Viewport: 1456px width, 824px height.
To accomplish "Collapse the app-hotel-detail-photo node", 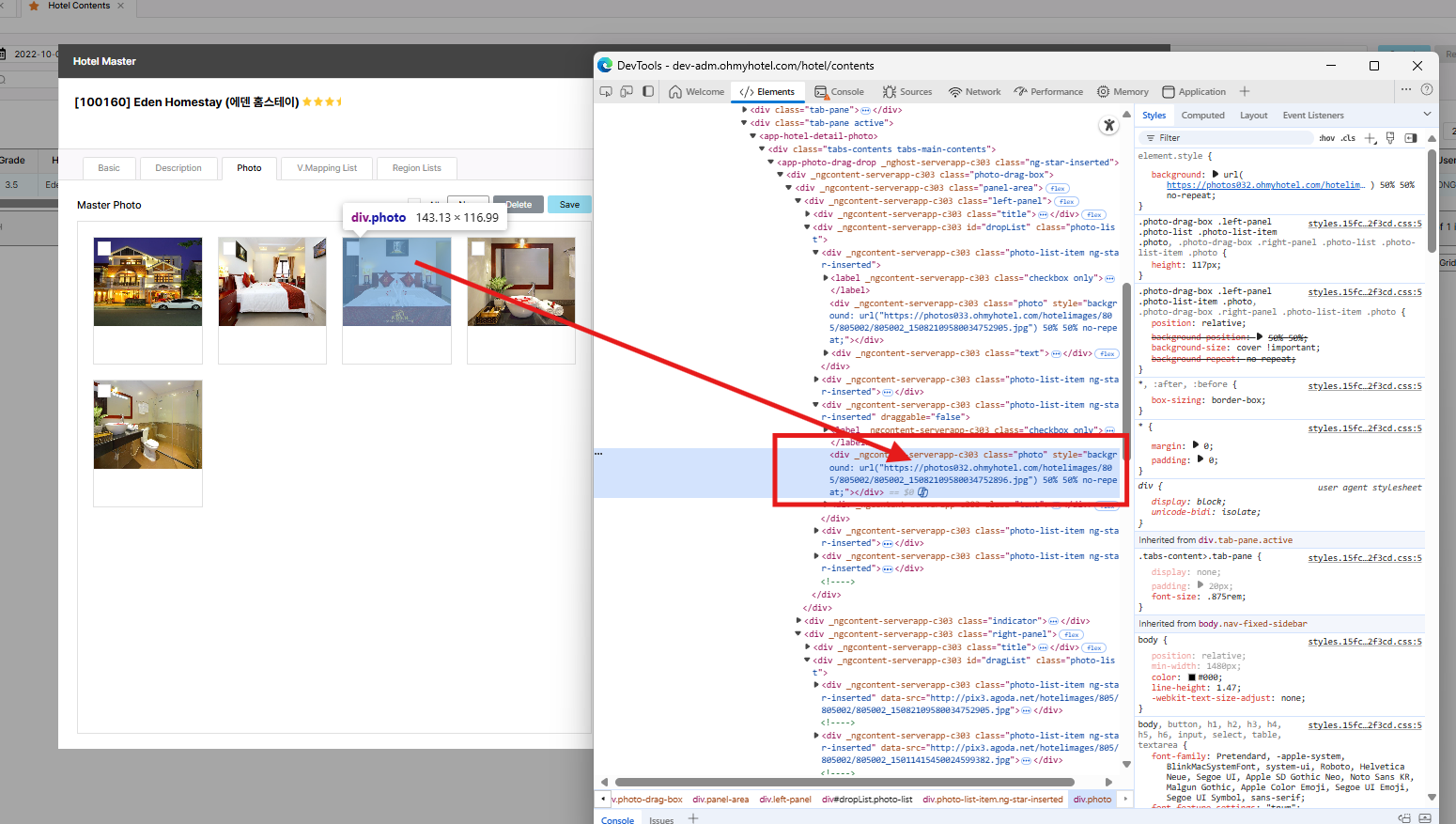I will point(752,136).
